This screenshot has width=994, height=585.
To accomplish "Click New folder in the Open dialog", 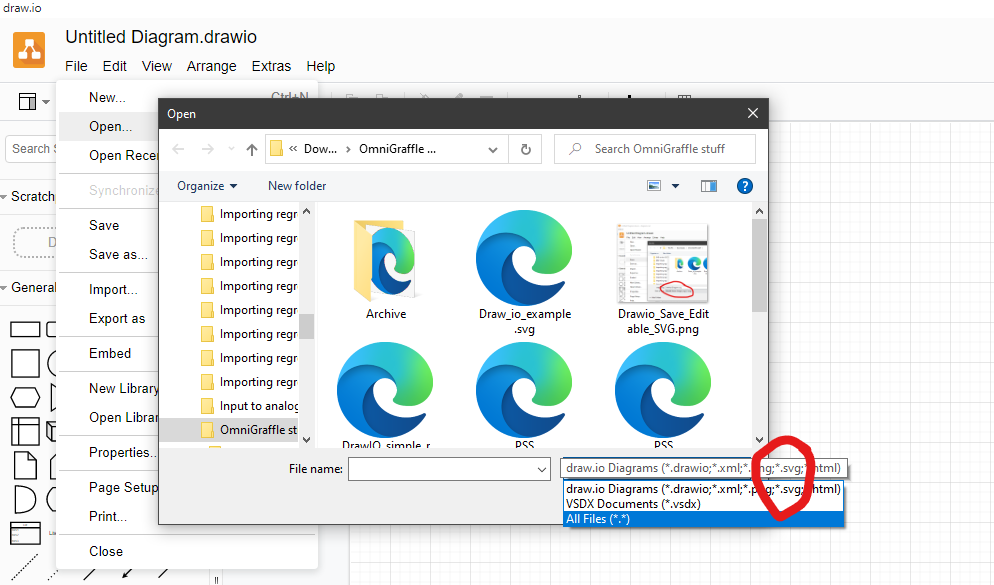I will tap(296, 186).
